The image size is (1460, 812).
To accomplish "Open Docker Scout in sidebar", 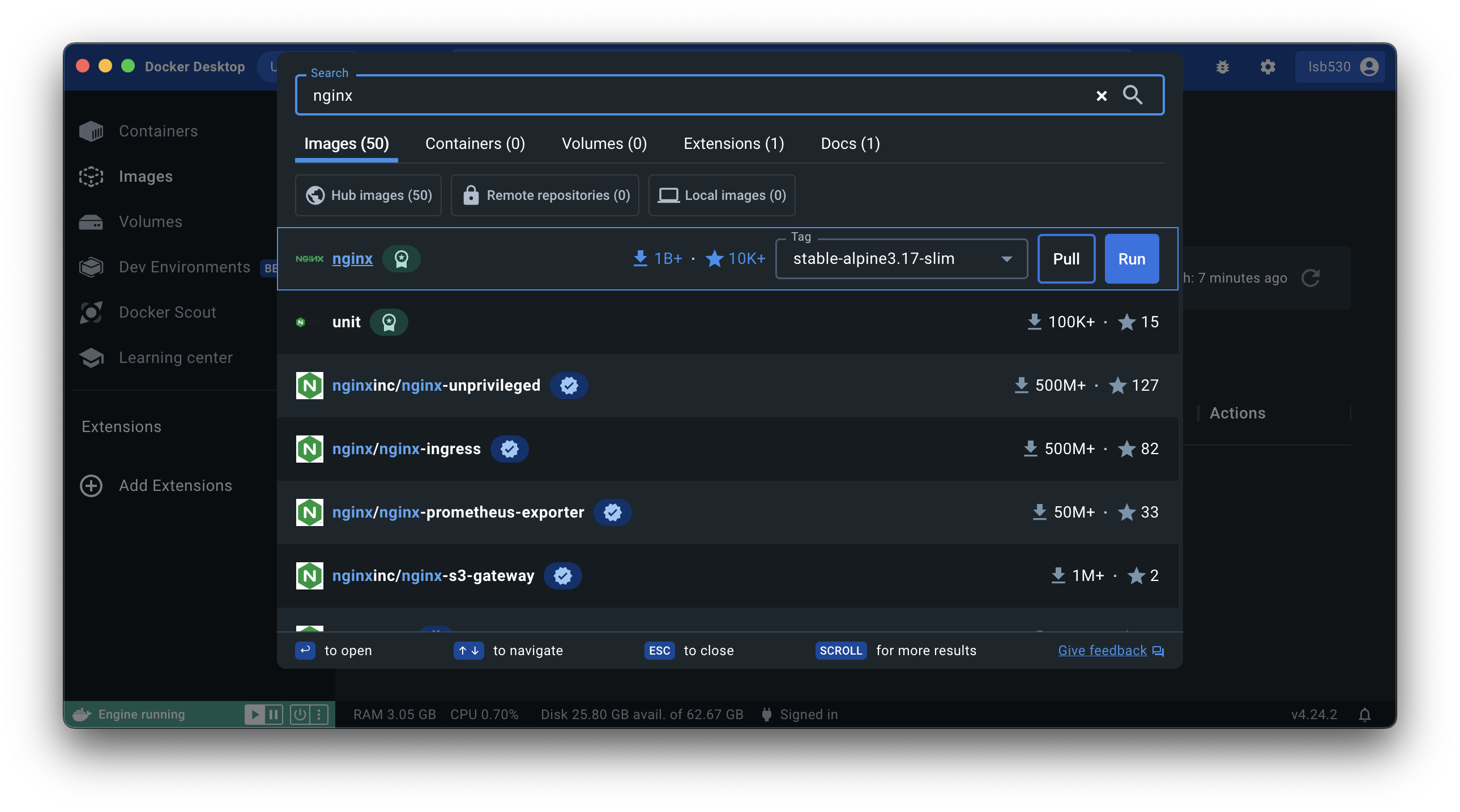I will pyautogui.click(x=167, y=312).
